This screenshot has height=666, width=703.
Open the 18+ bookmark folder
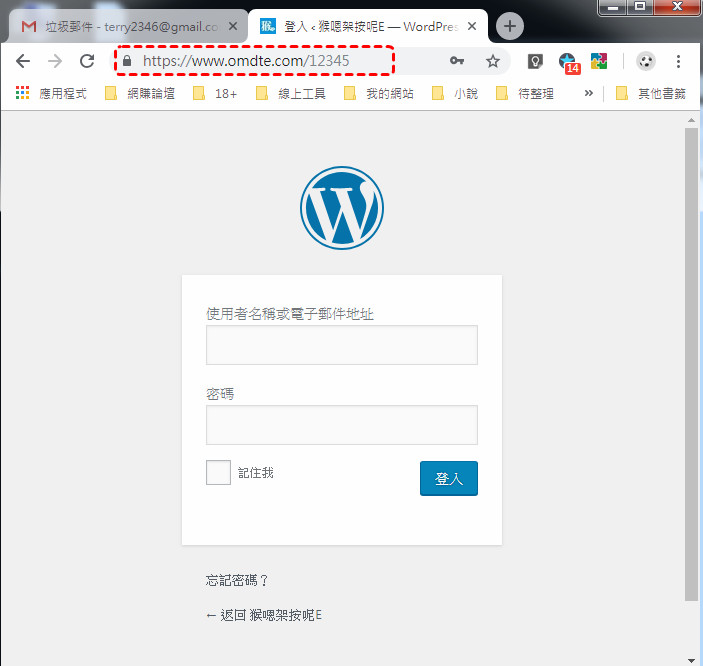pyautogui.click(x=215, y=93)
